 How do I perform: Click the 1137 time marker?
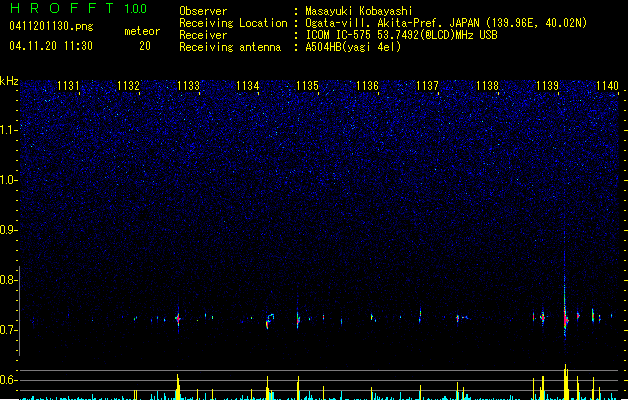(427, 86)
